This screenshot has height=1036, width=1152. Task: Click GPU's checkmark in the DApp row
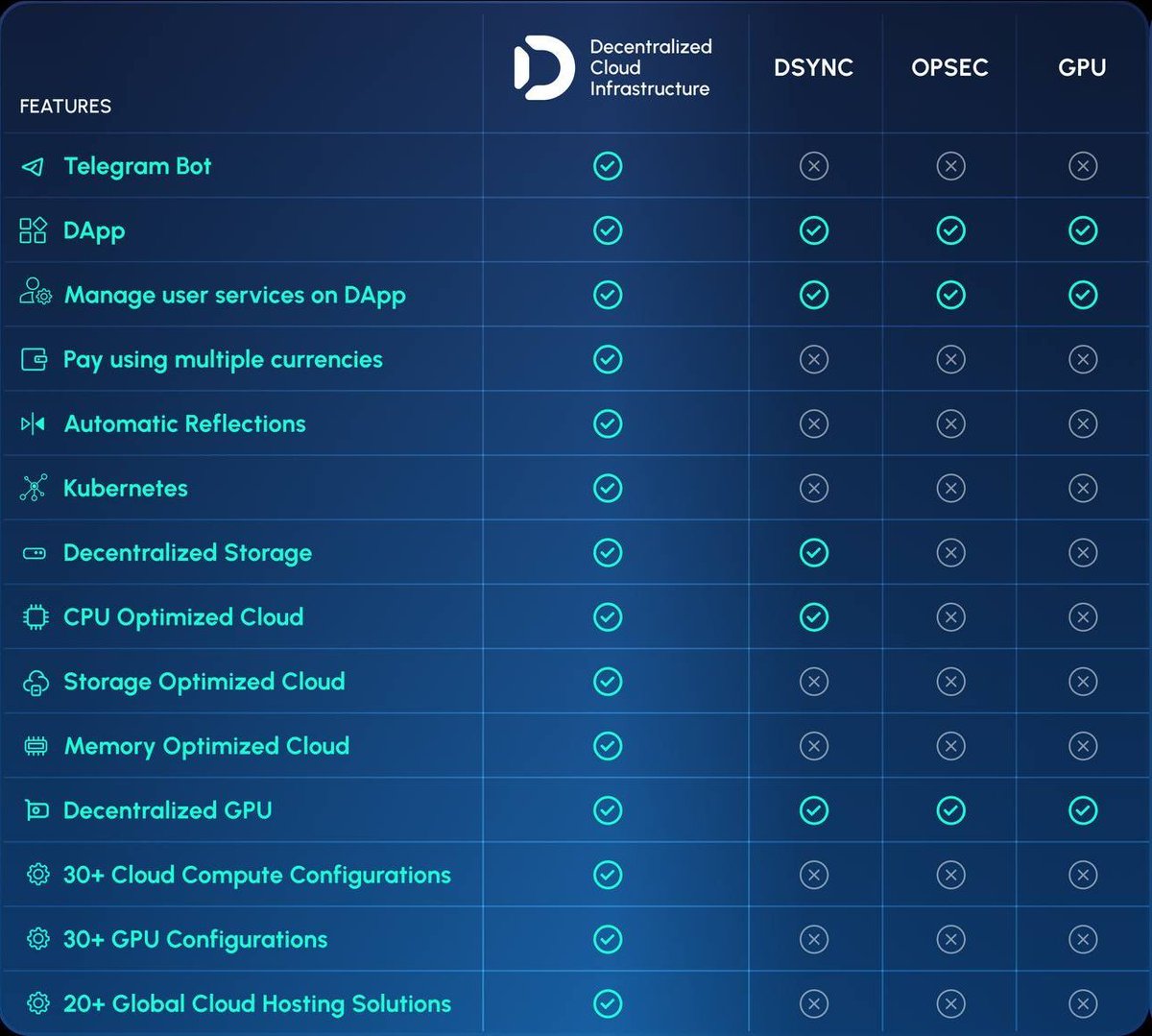1083,230
